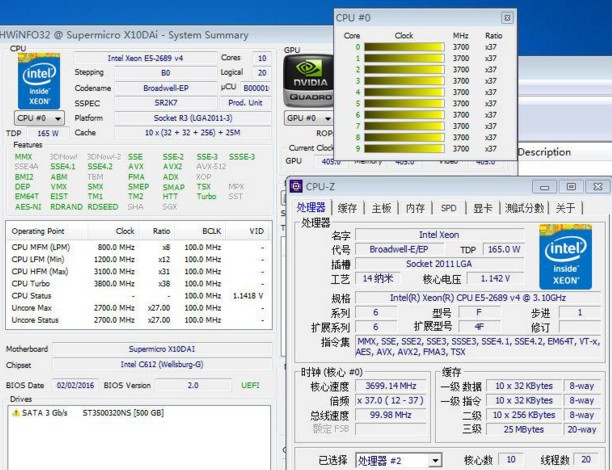Screen dimensions: 612x470
Task: Select the CPU Turbo operating point row
Action: point(139,283)
